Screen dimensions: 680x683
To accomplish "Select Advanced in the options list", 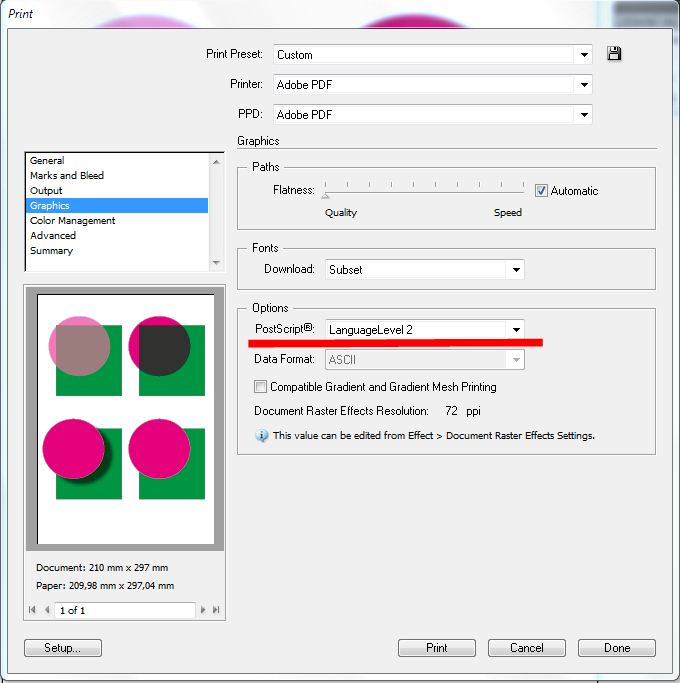I will 117,236.
